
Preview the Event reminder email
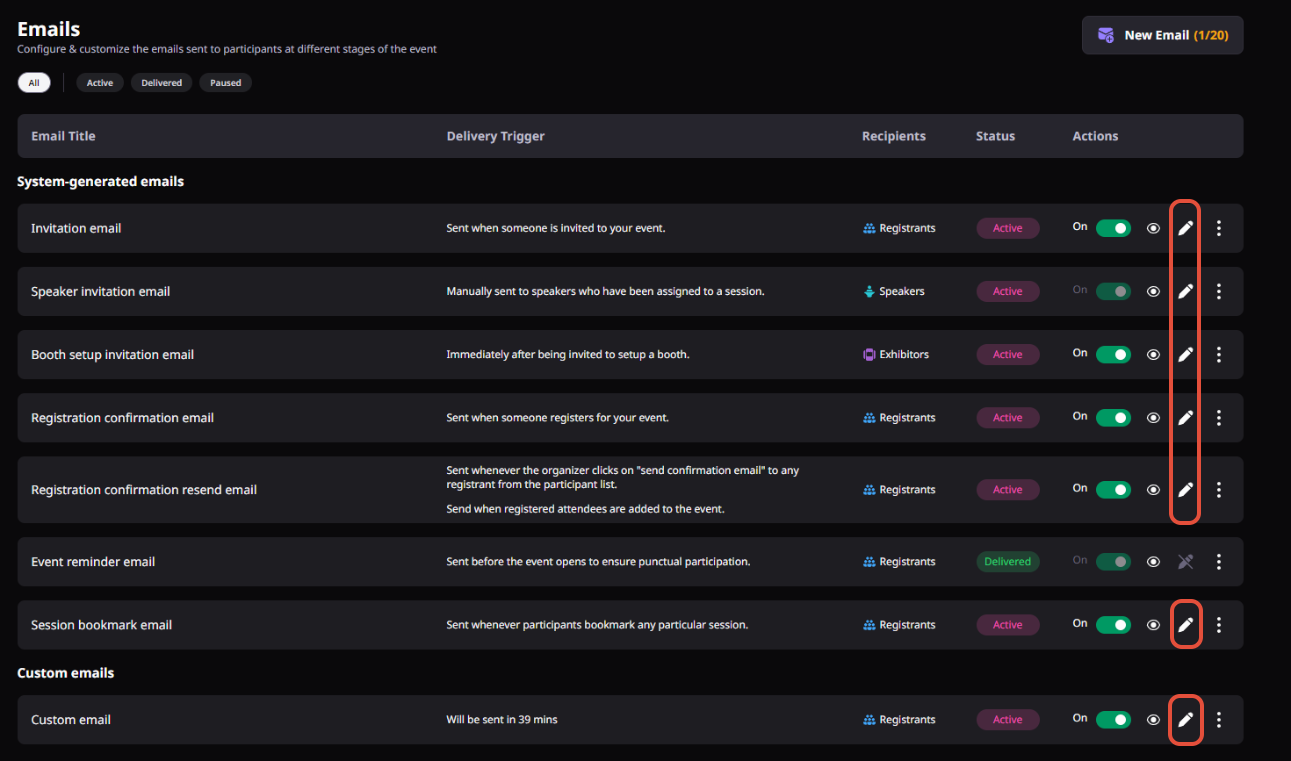pyautogui.click(x=1153, y=561)
